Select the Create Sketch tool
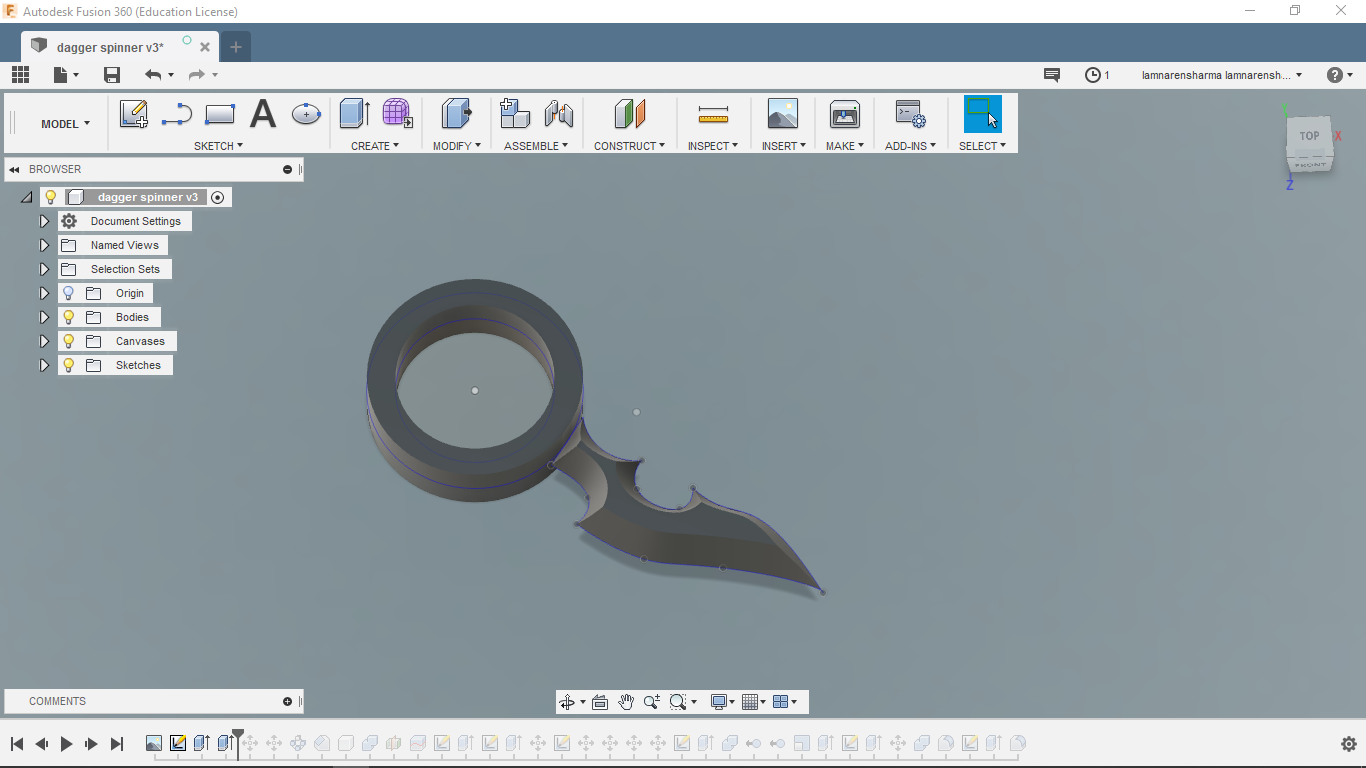Image resolution: width=1366 pixels, height=768 pixels. 134,114
